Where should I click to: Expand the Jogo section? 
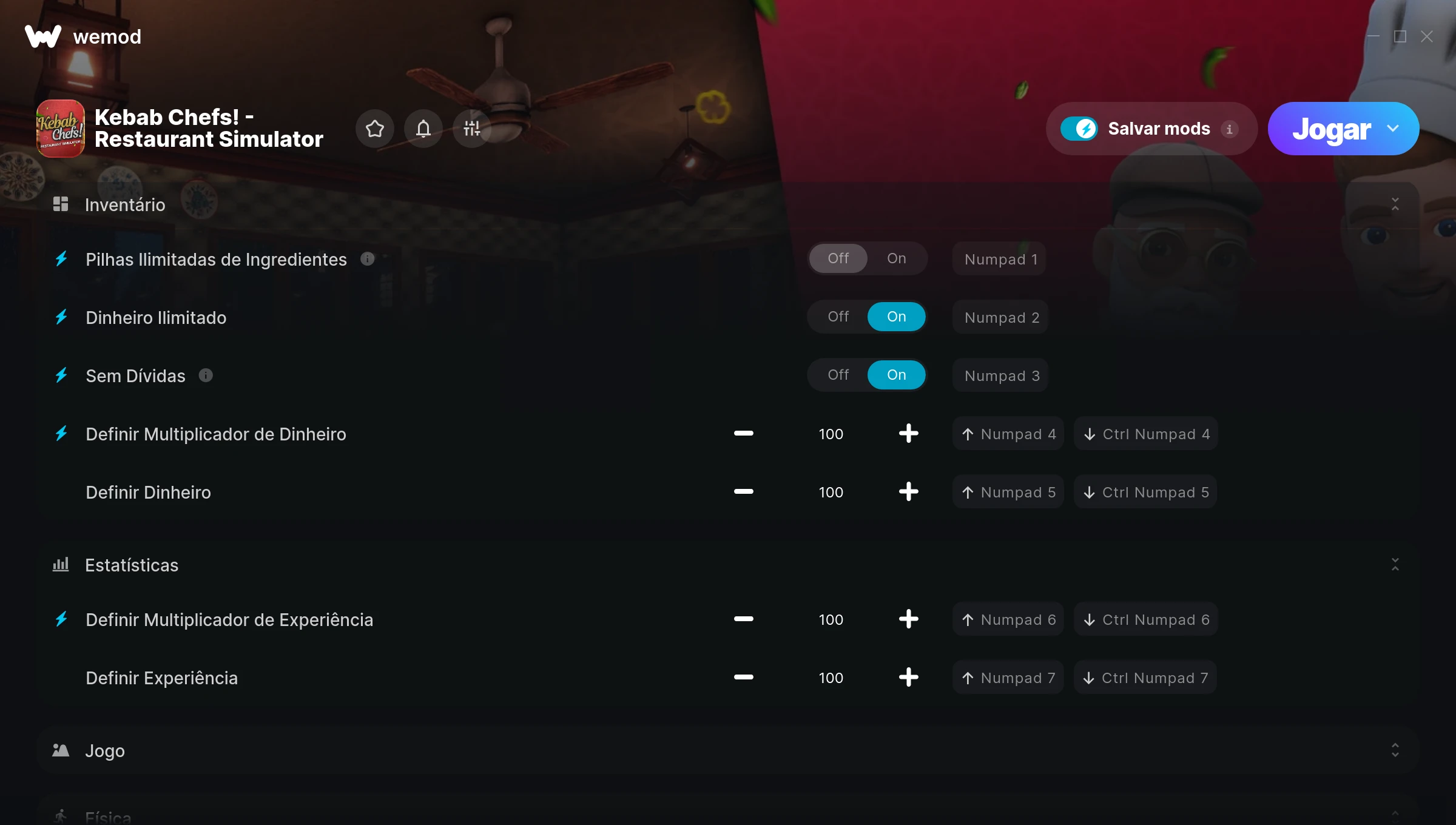pos(1395,750)
